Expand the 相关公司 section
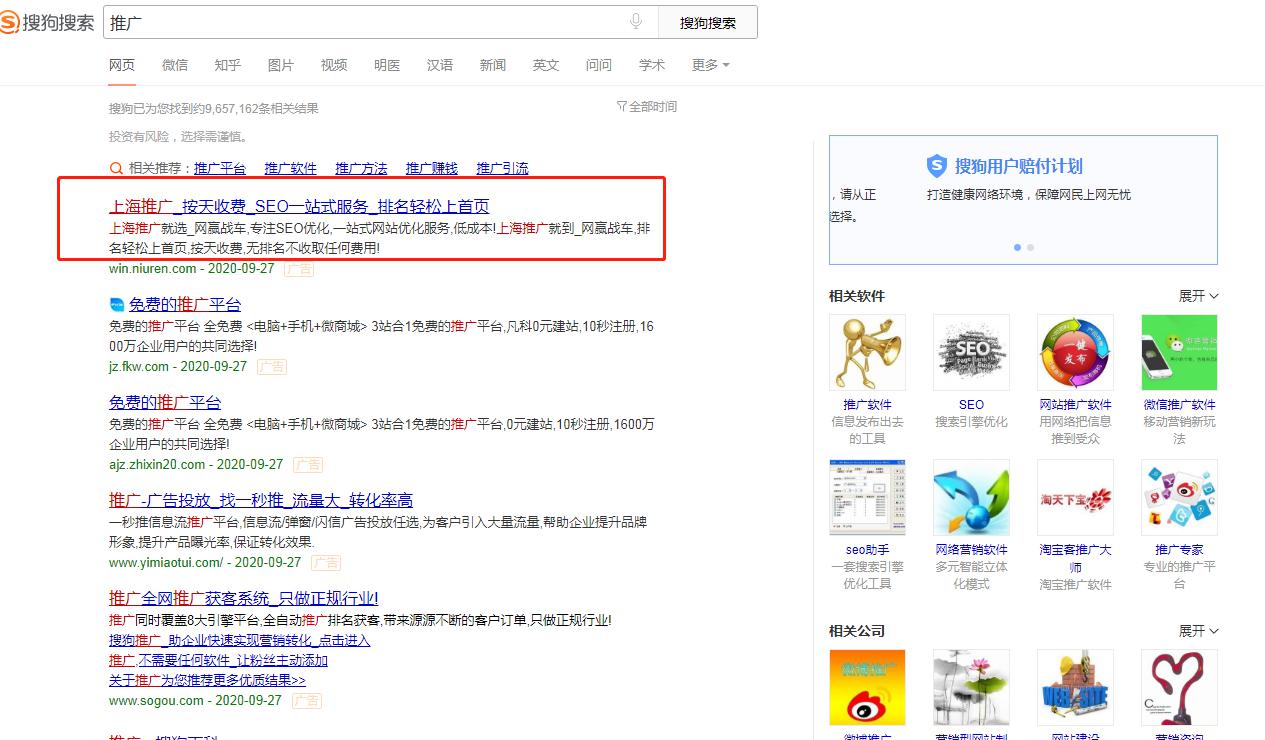Image resolution: width=1265 pixels, height=740 pixels. [1198, 631]
